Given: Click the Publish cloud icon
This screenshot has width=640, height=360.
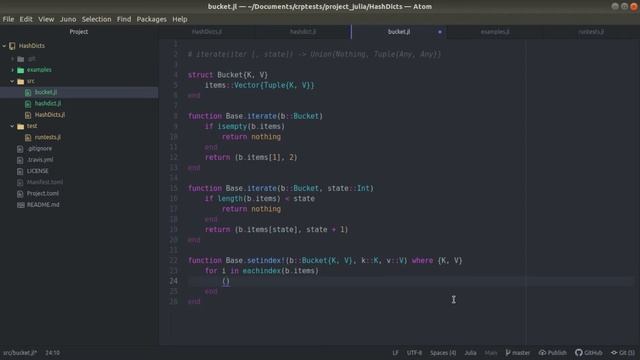Looking at the screenshot, I should coord(542,353).
